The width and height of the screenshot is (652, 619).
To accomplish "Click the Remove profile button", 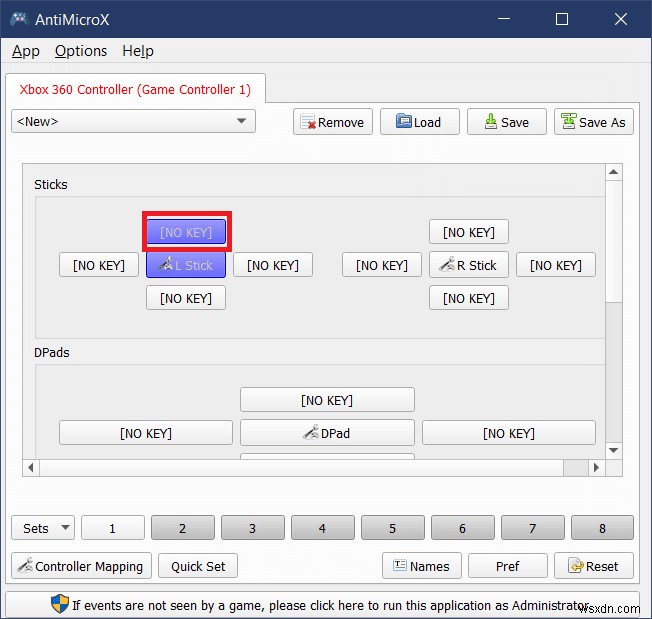I will [x=333, y=122].
